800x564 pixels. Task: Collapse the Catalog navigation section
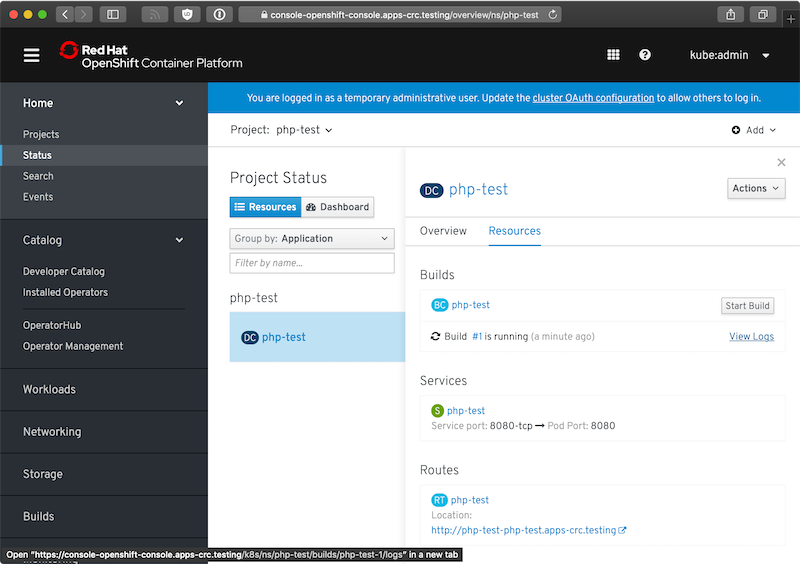[x=104, y=240]
